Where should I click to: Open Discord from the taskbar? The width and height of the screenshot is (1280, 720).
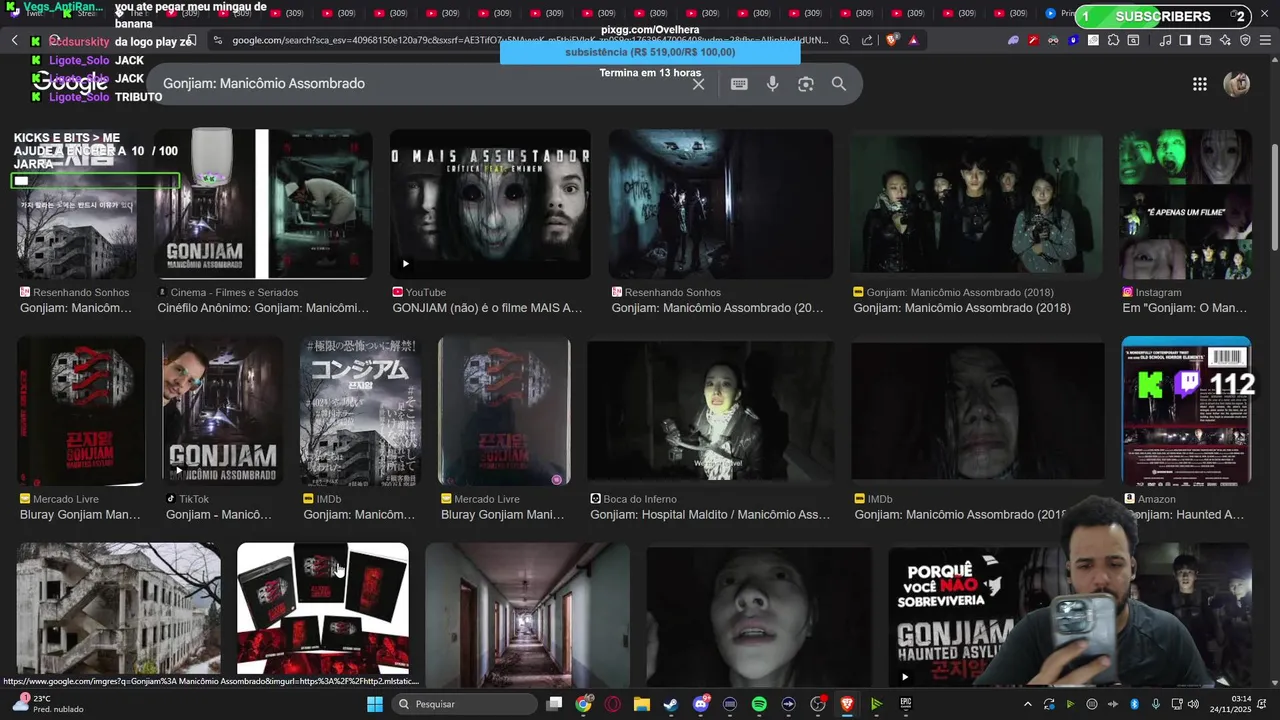pyautogui.click(x=701, y=704)
